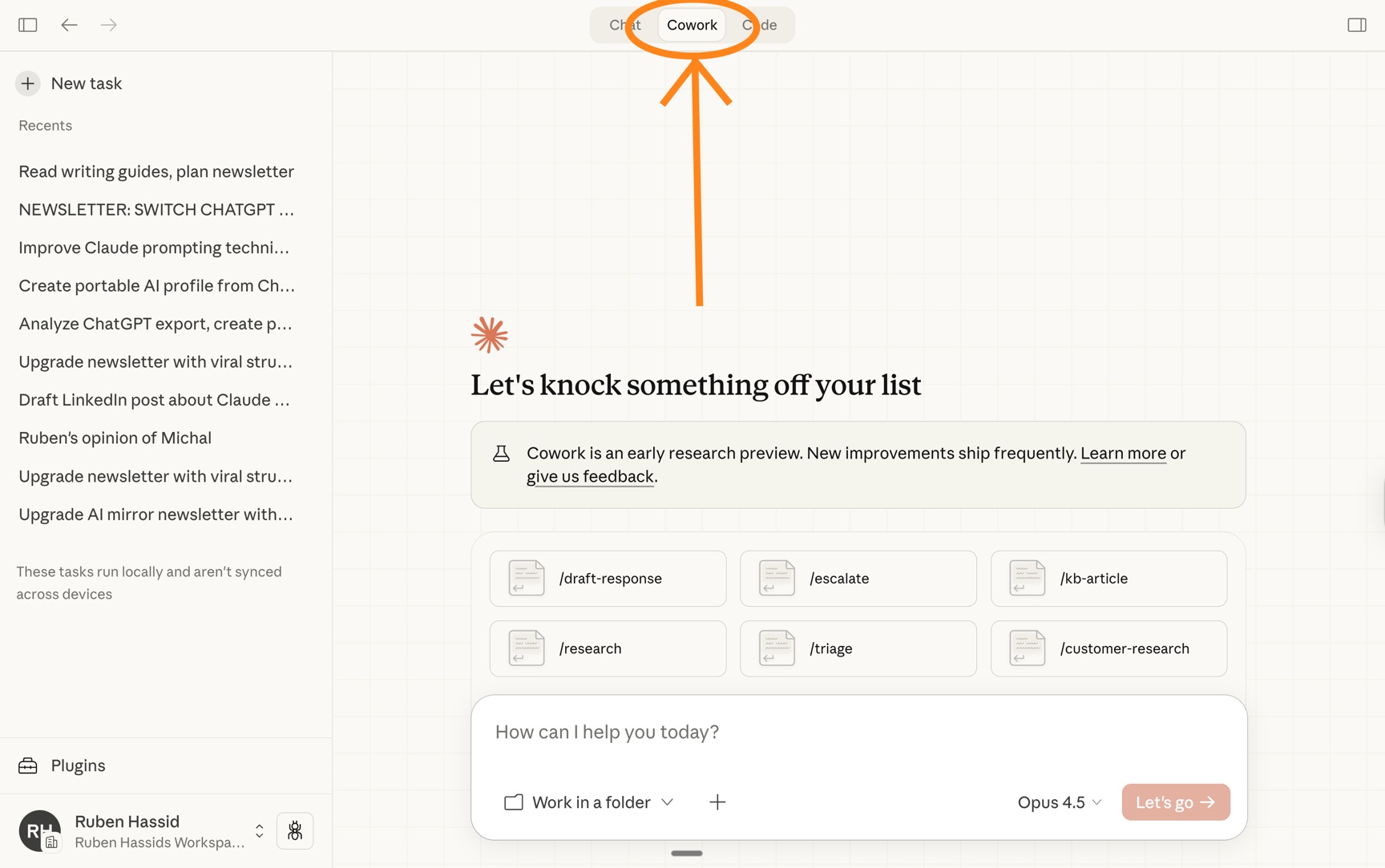The image size is (1385, 868).
Task: Switch to the Code tab
Action: [x=759, y=25]
